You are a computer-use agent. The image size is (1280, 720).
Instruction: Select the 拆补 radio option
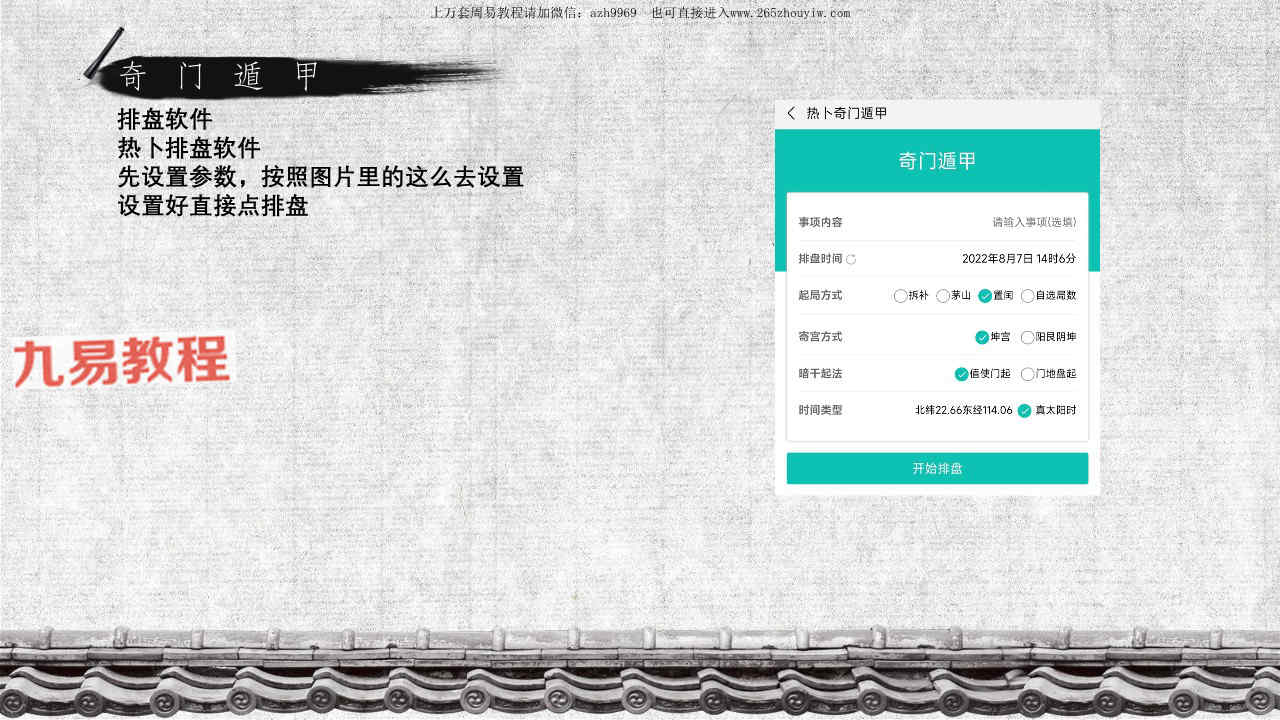911,296
